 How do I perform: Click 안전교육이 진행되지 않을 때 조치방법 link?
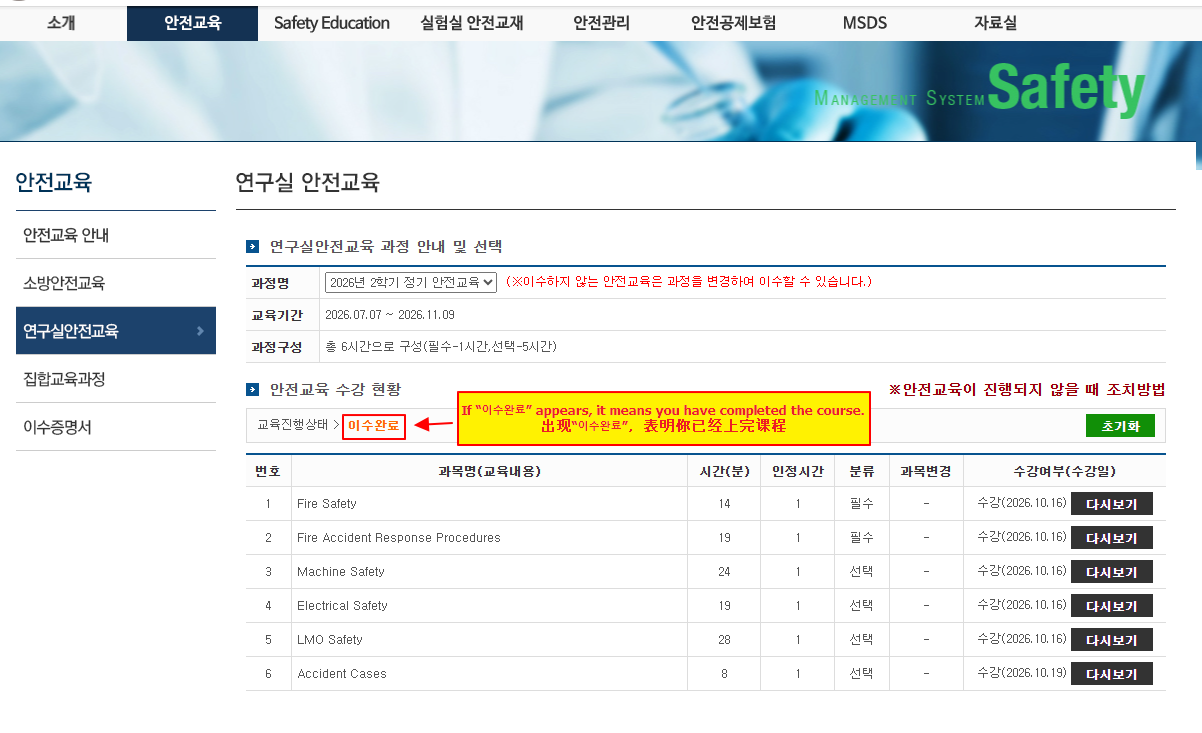(x=1027, y=390)
